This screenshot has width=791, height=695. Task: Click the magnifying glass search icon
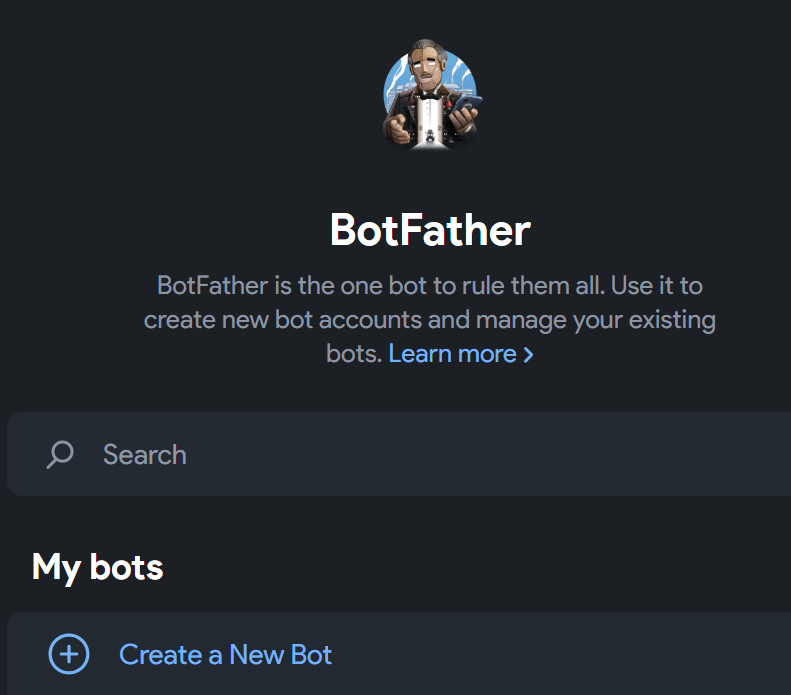coord(60,455)
